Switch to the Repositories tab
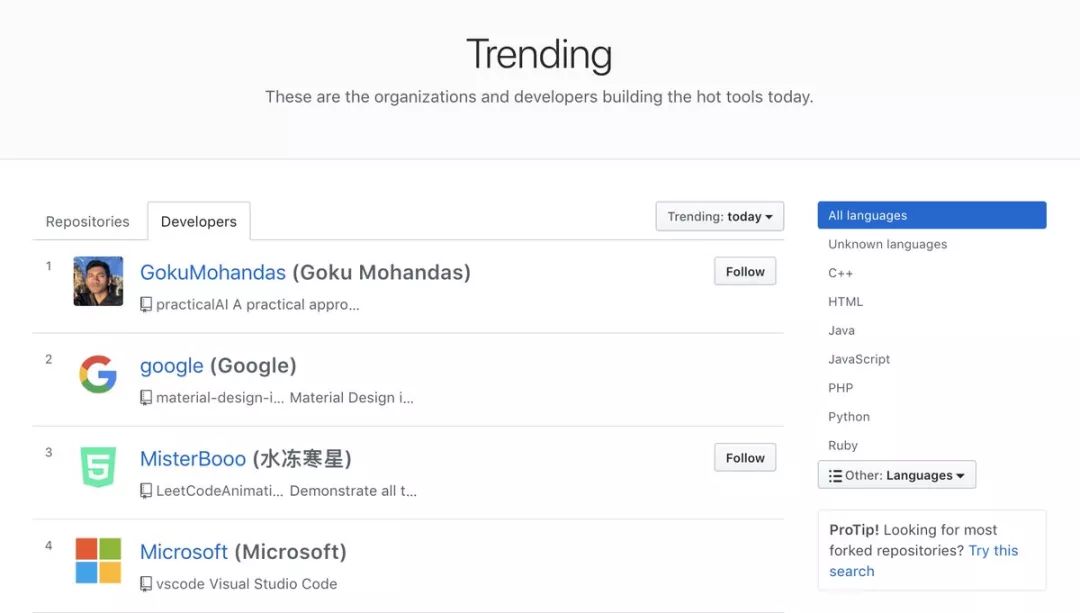Screen dimensions: 1080x613 tap(88, 222)
